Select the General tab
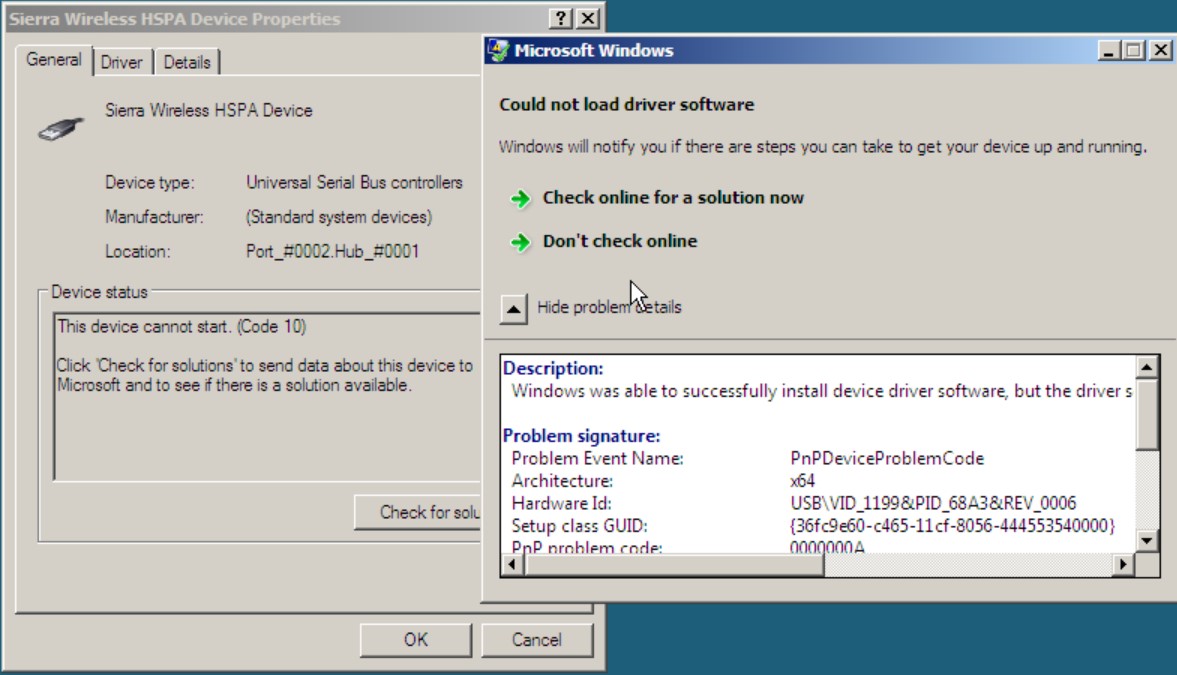 tap(54, 60)
